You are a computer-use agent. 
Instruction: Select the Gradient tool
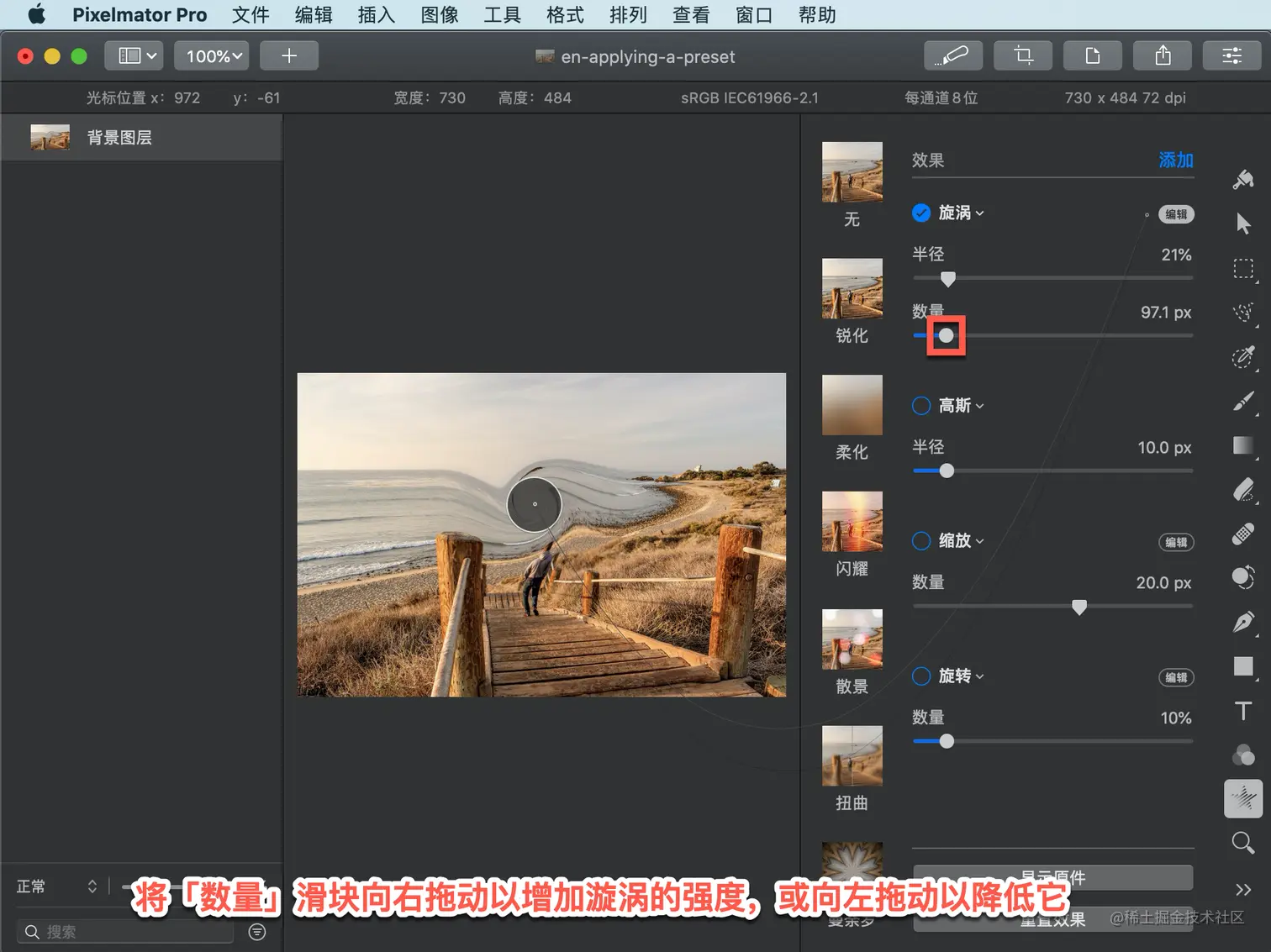tap(1243, 445)
